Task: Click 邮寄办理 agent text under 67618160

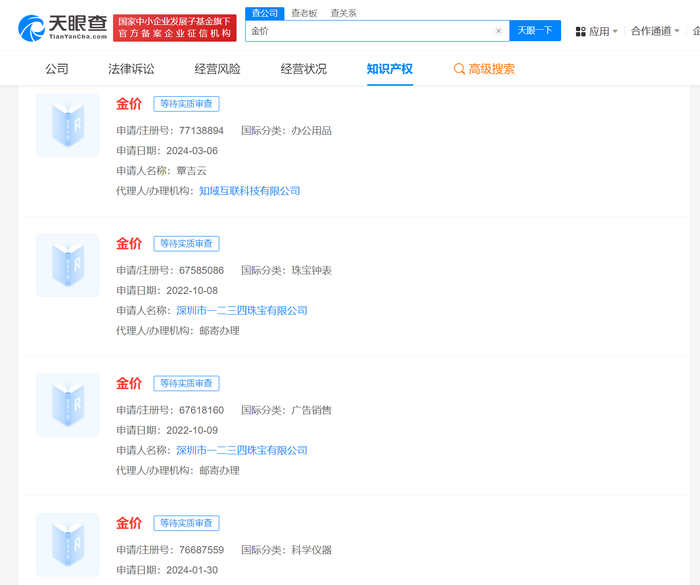Action: pos(219,470)
